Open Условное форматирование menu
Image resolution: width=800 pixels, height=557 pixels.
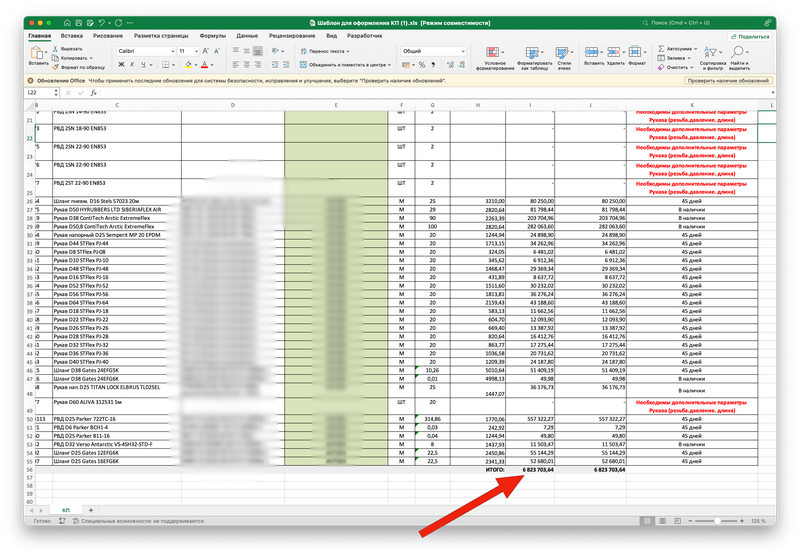point(495,58)
